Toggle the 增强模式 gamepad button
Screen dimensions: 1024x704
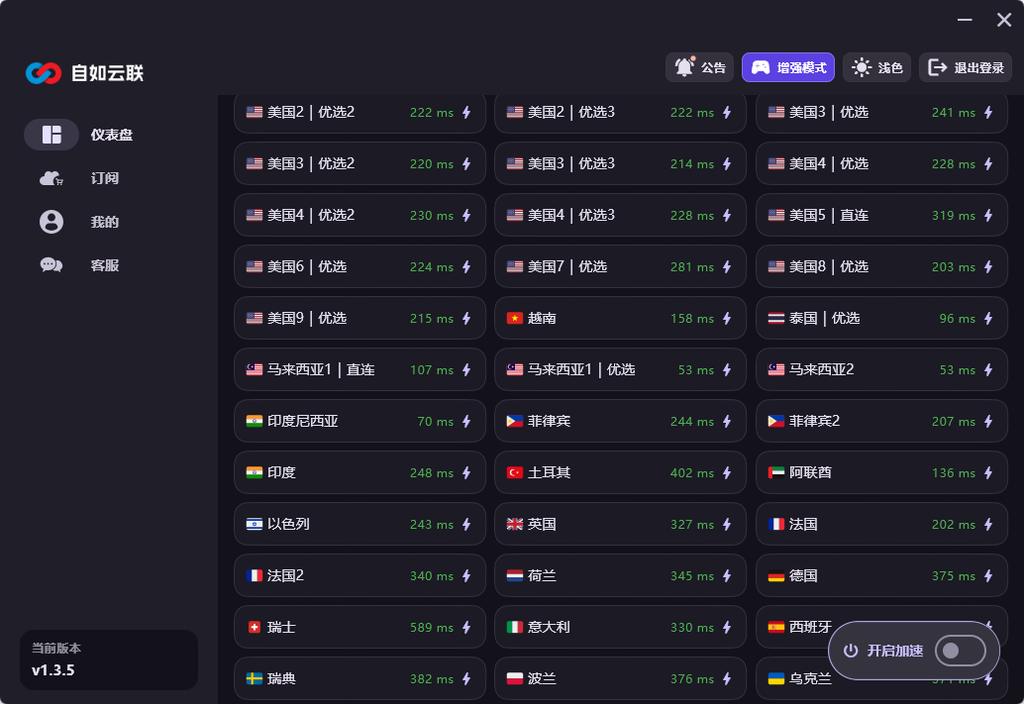(788, 67)
